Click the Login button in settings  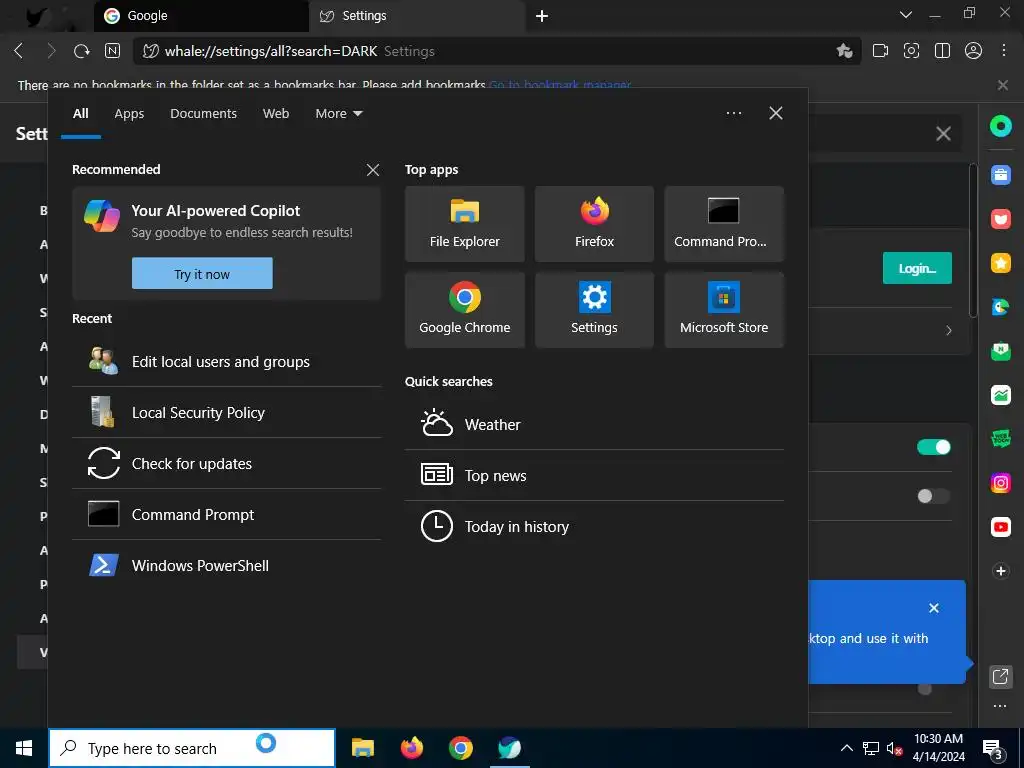917,268
